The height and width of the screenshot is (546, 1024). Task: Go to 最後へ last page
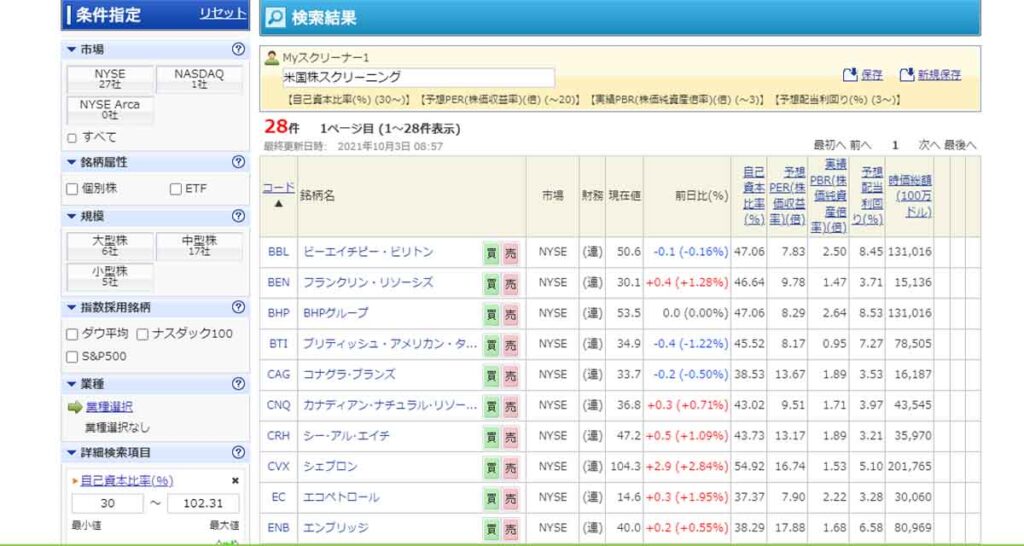pyautogui.click(x=960, y=145)
